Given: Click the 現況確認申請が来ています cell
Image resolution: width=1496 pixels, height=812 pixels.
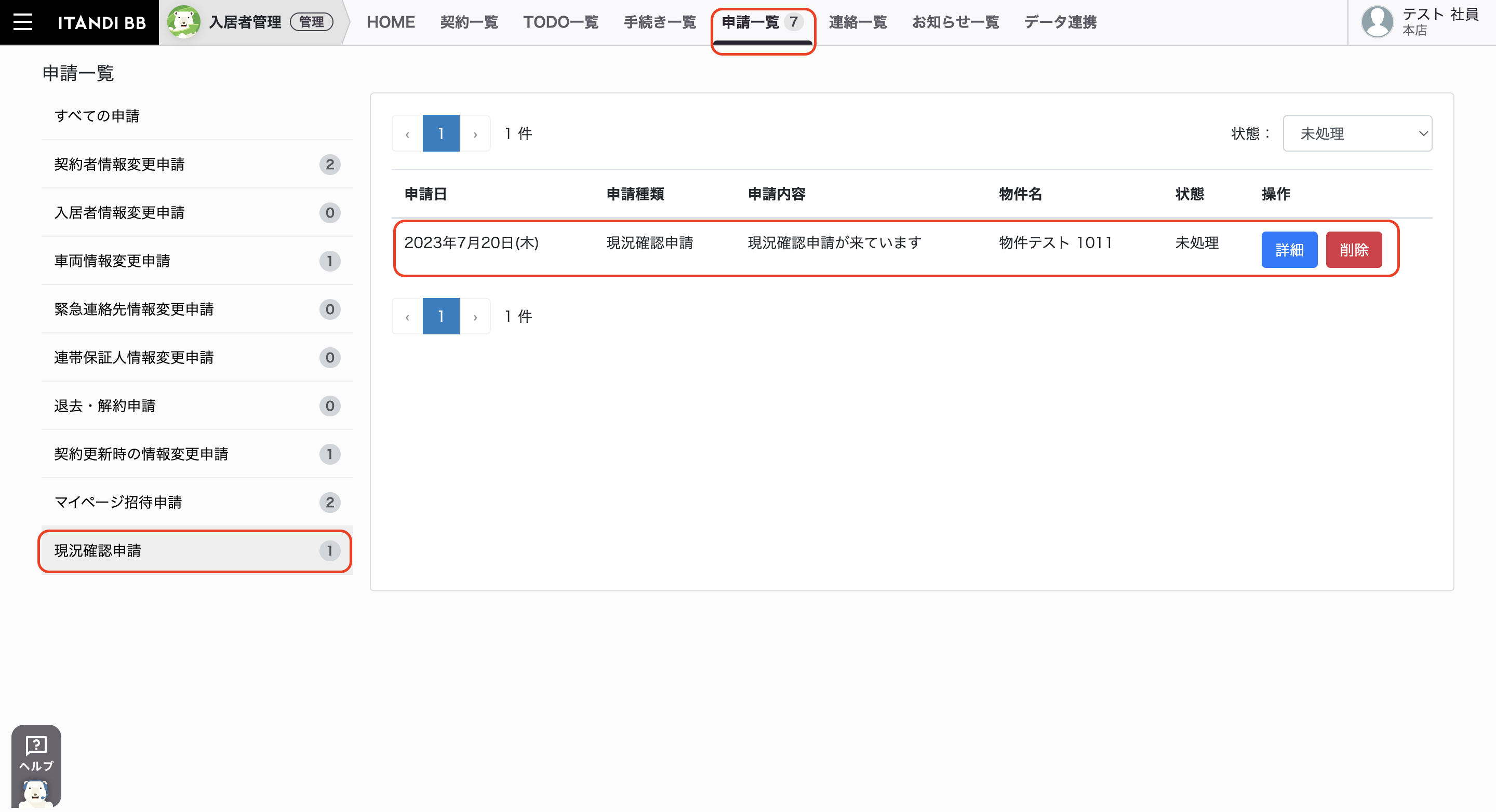Looking at the screenshot, I should pyautogui.click(x=835, y=242).
